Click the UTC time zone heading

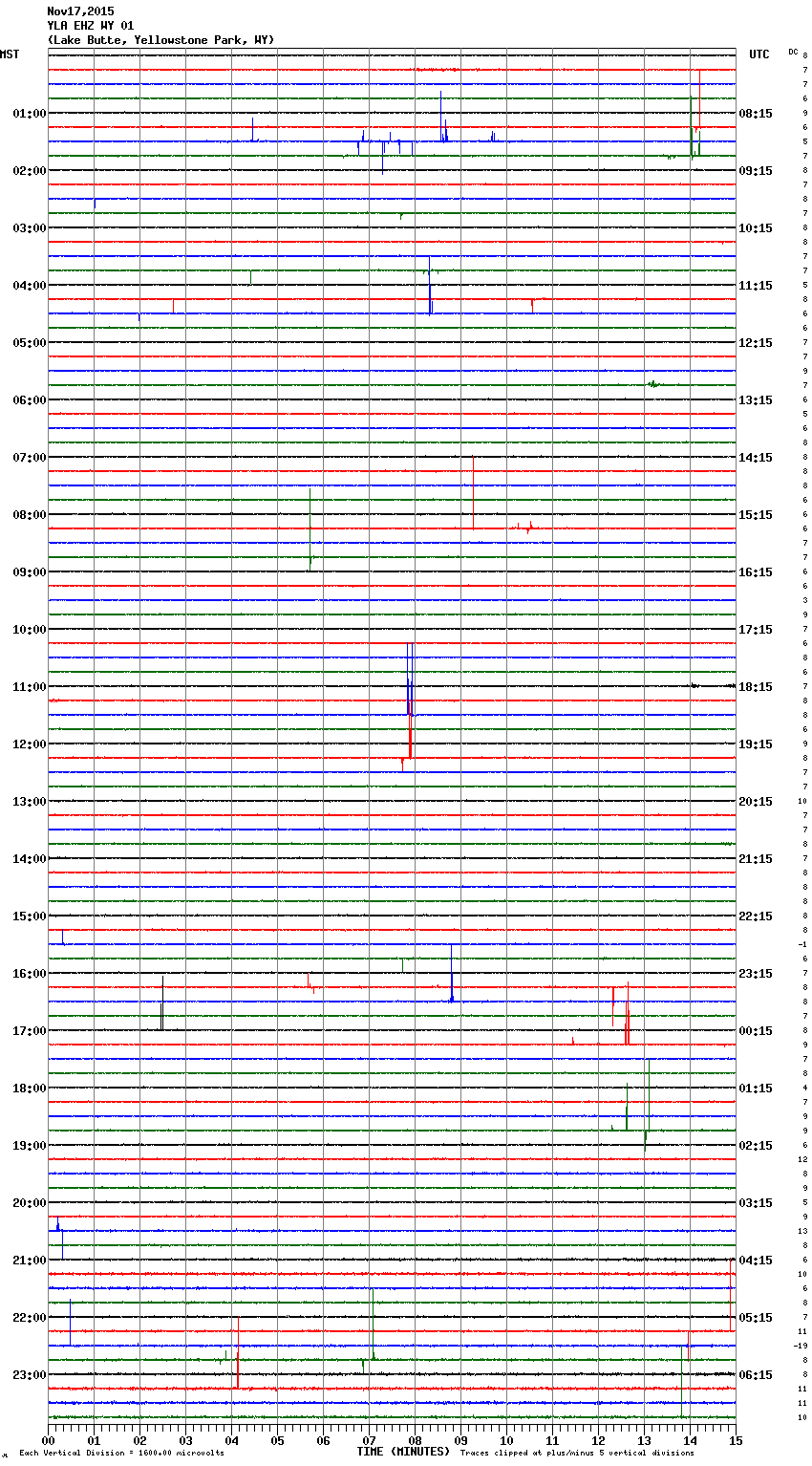(x=759, y=54)
